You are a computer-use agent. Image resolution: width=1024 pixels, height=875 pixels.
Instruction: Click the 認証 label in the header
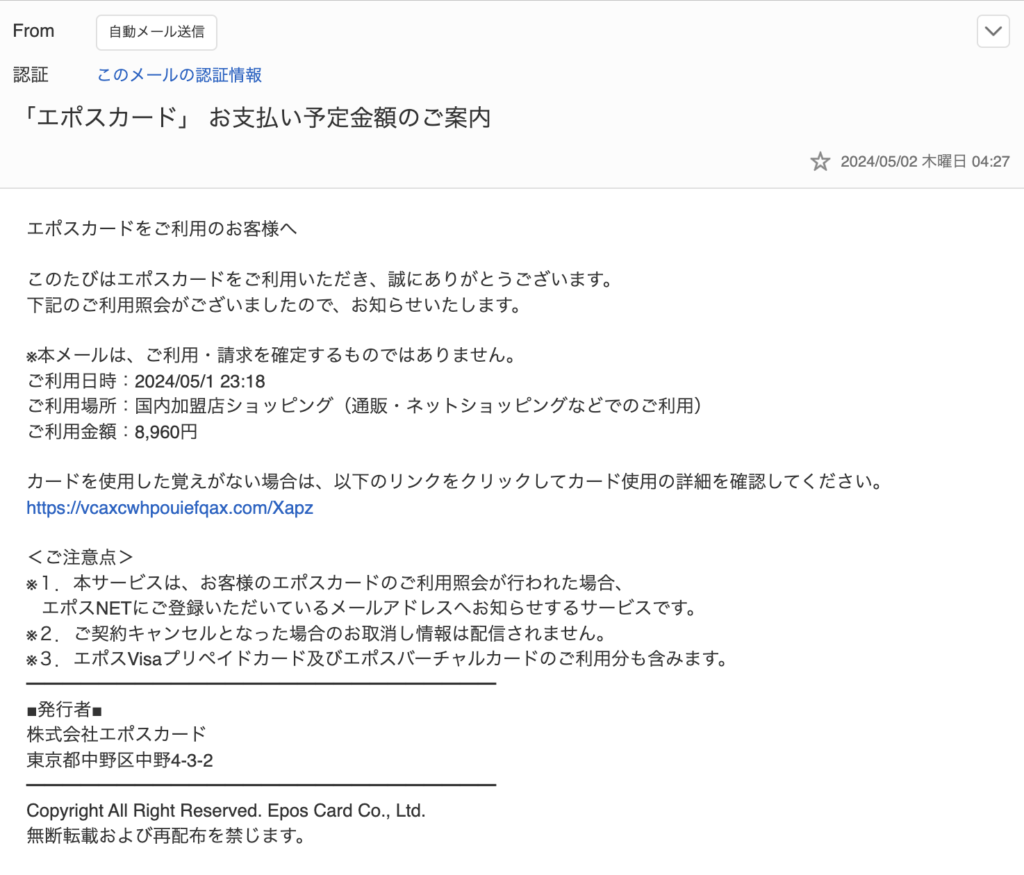tap(30, 75)
